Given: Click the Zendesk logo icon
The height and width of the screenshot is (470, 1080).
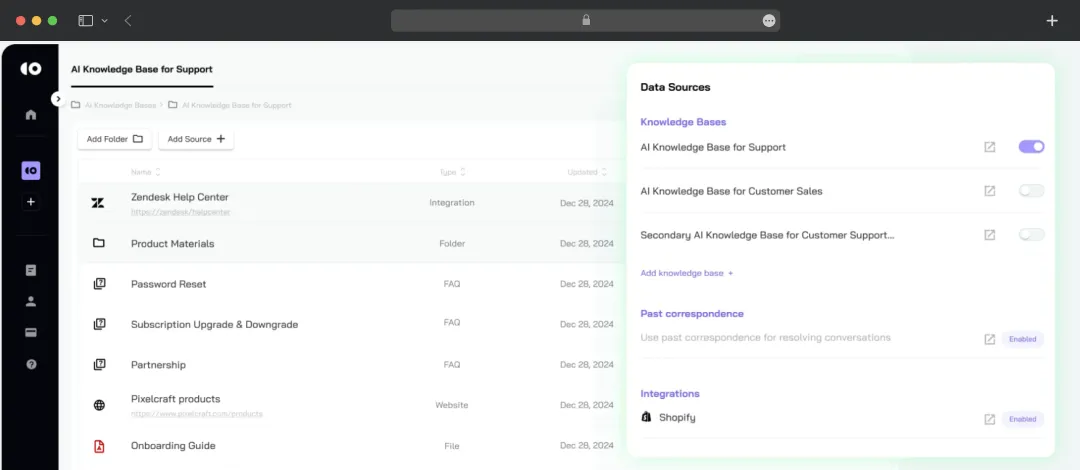Looking at the screenshot, I should pos(98,203).
